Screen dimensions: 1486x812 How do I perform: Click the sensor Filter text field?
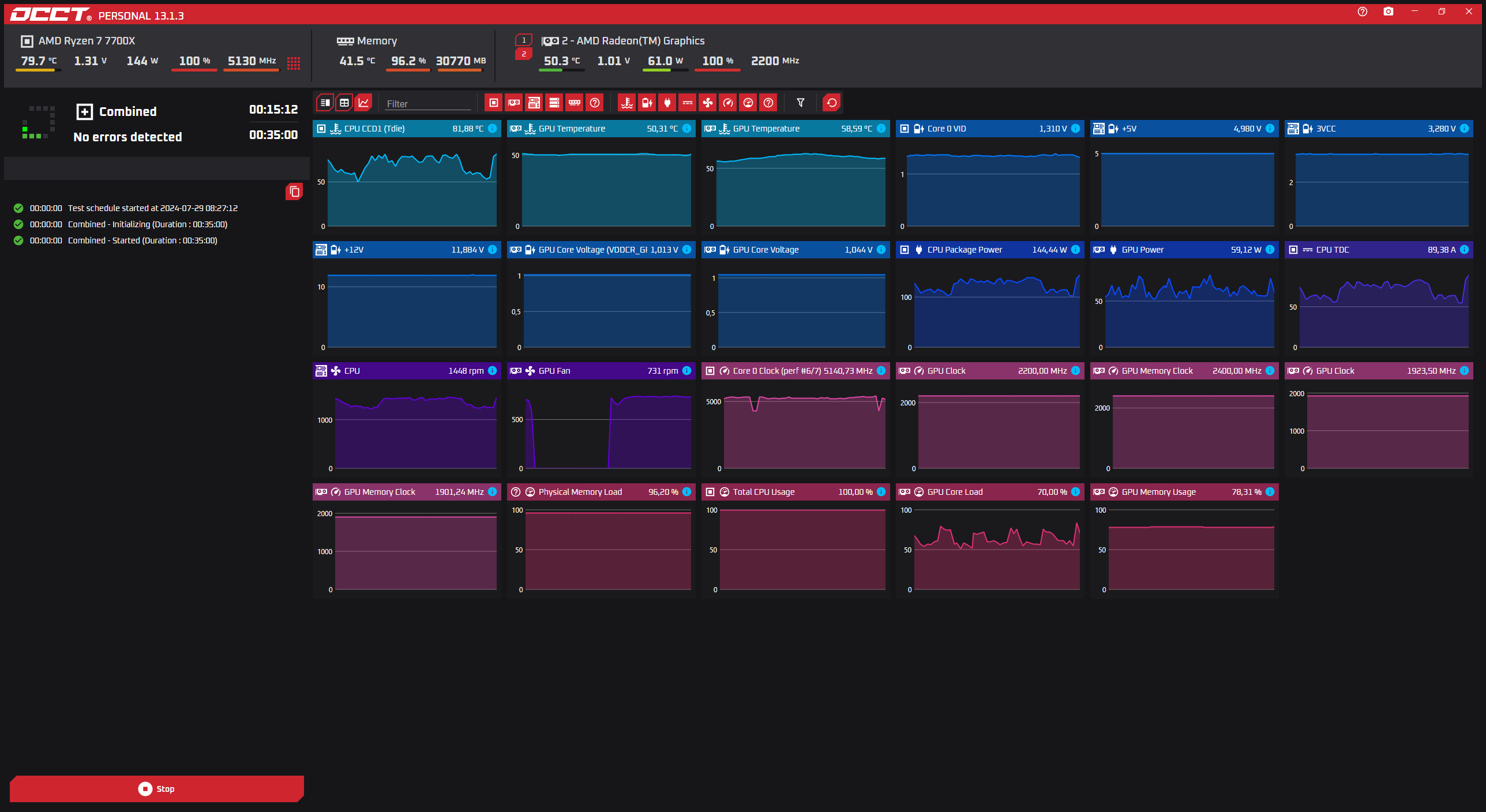click(428, 104)
